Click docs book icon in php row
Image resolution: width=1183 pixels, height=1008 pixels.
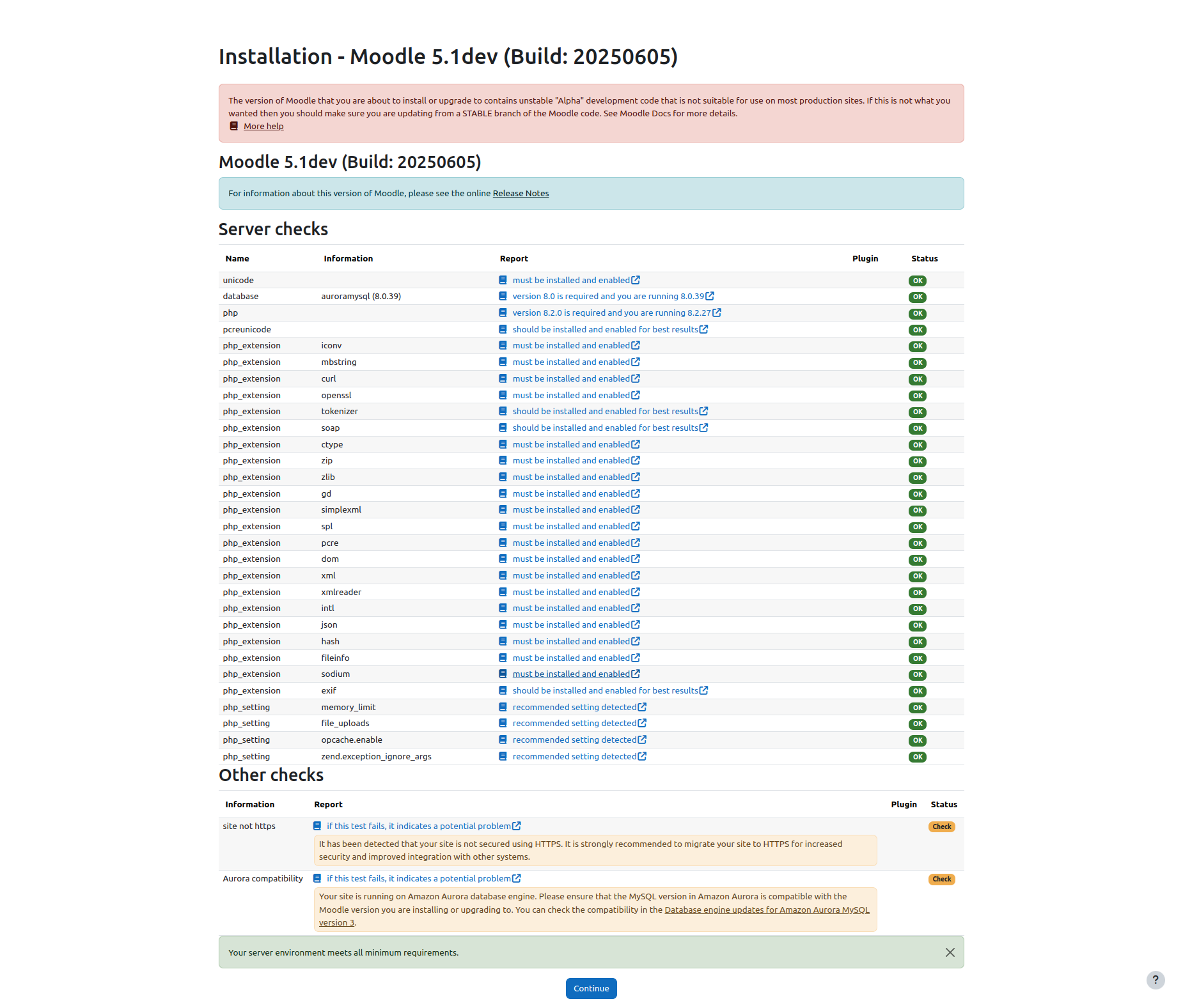[503, 313]
